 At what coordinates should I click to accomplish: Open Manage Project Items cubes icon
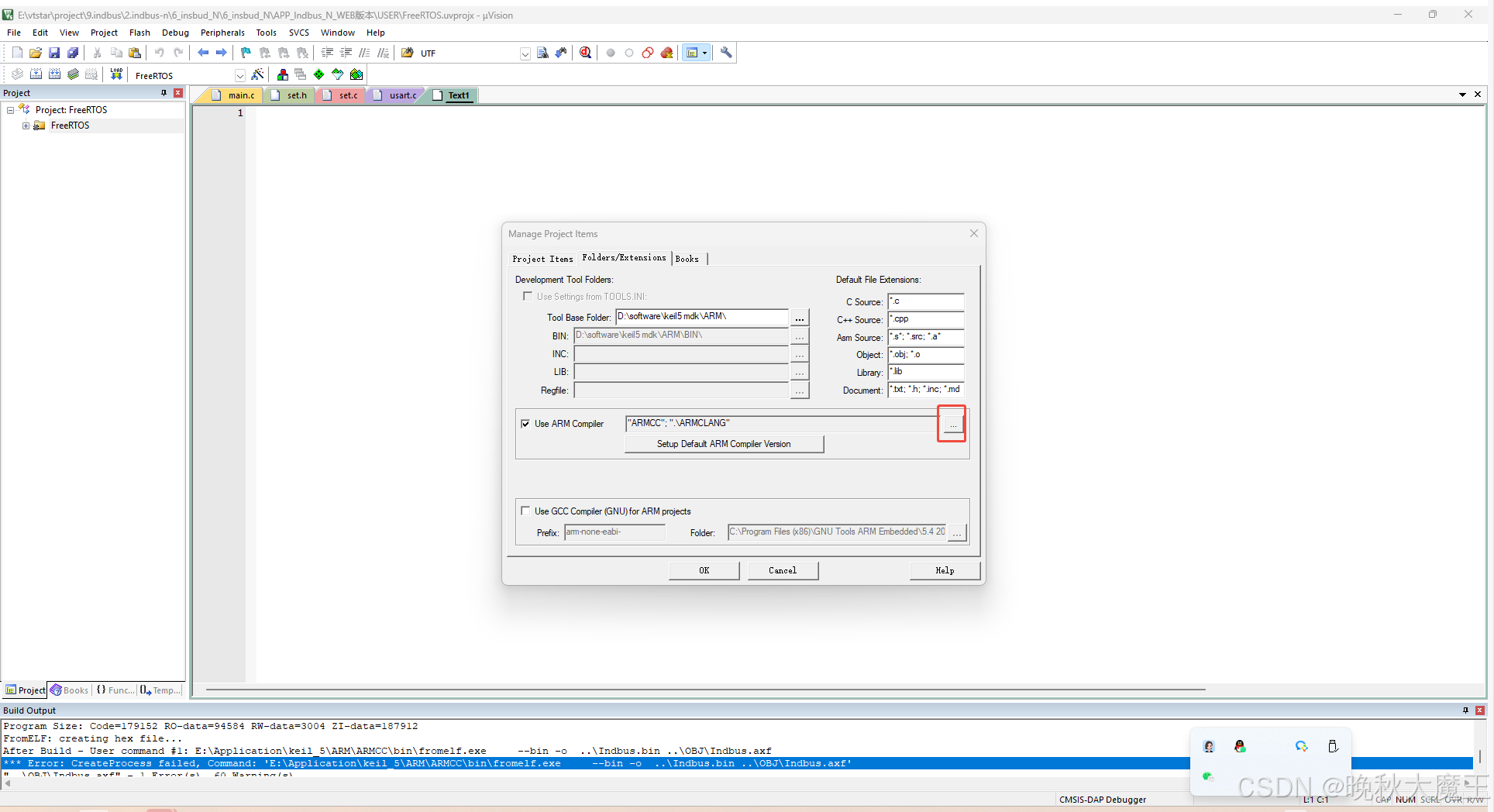pos(283,74)
